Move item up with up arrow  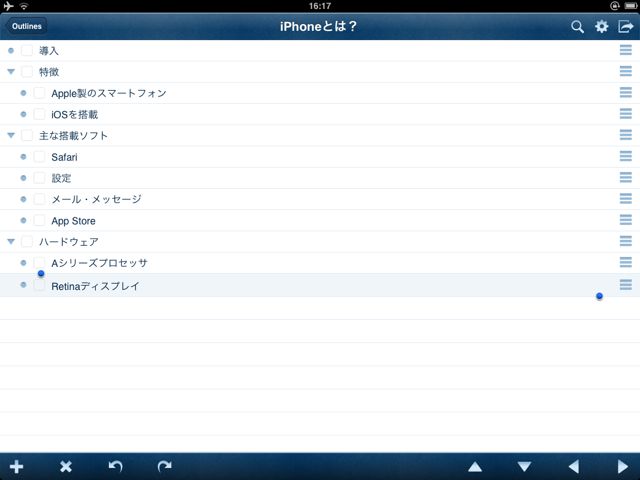[x=475, y=467]
